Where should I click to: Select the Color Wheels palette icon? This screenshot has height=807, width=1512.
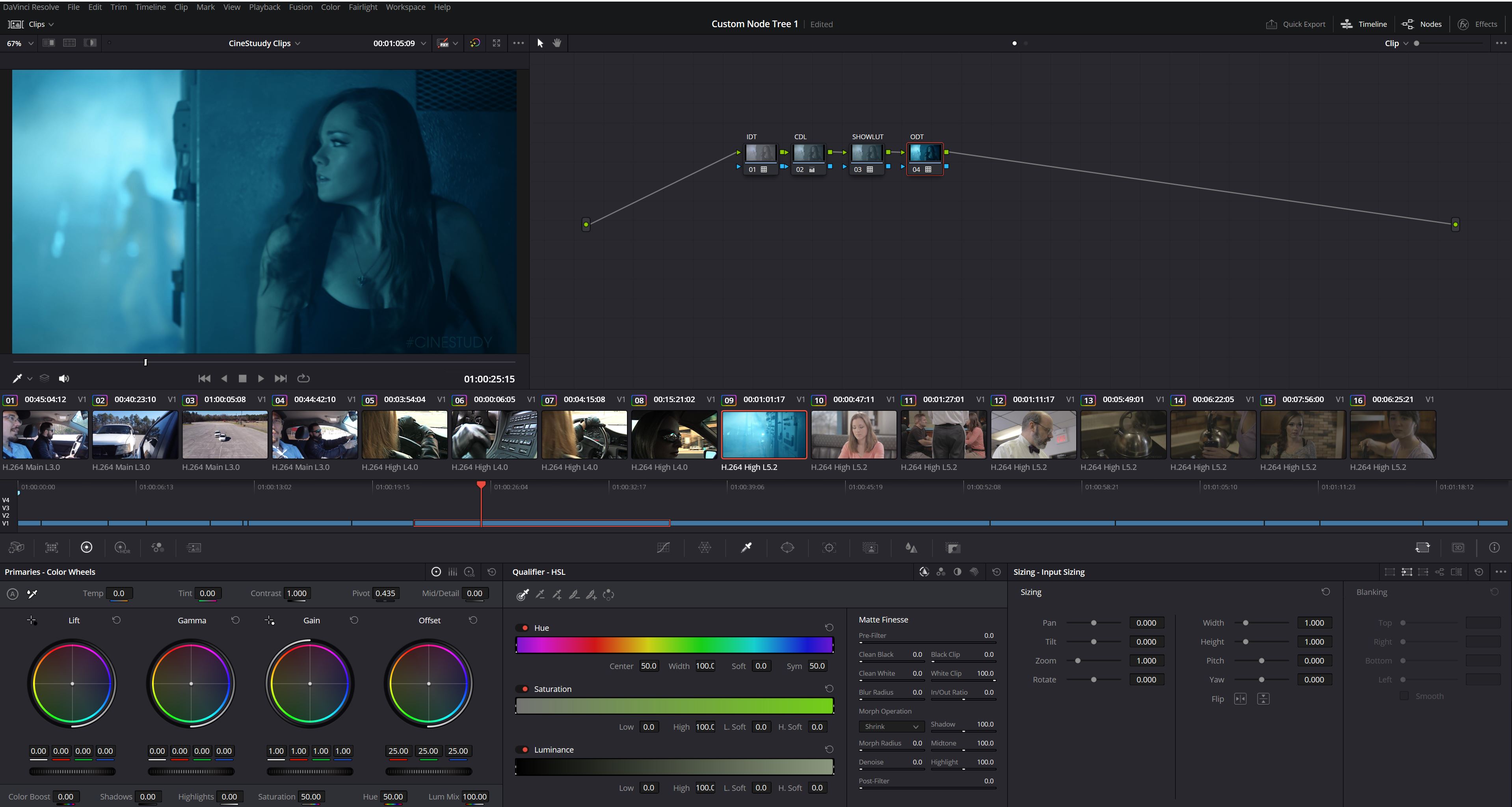[86, 548]
